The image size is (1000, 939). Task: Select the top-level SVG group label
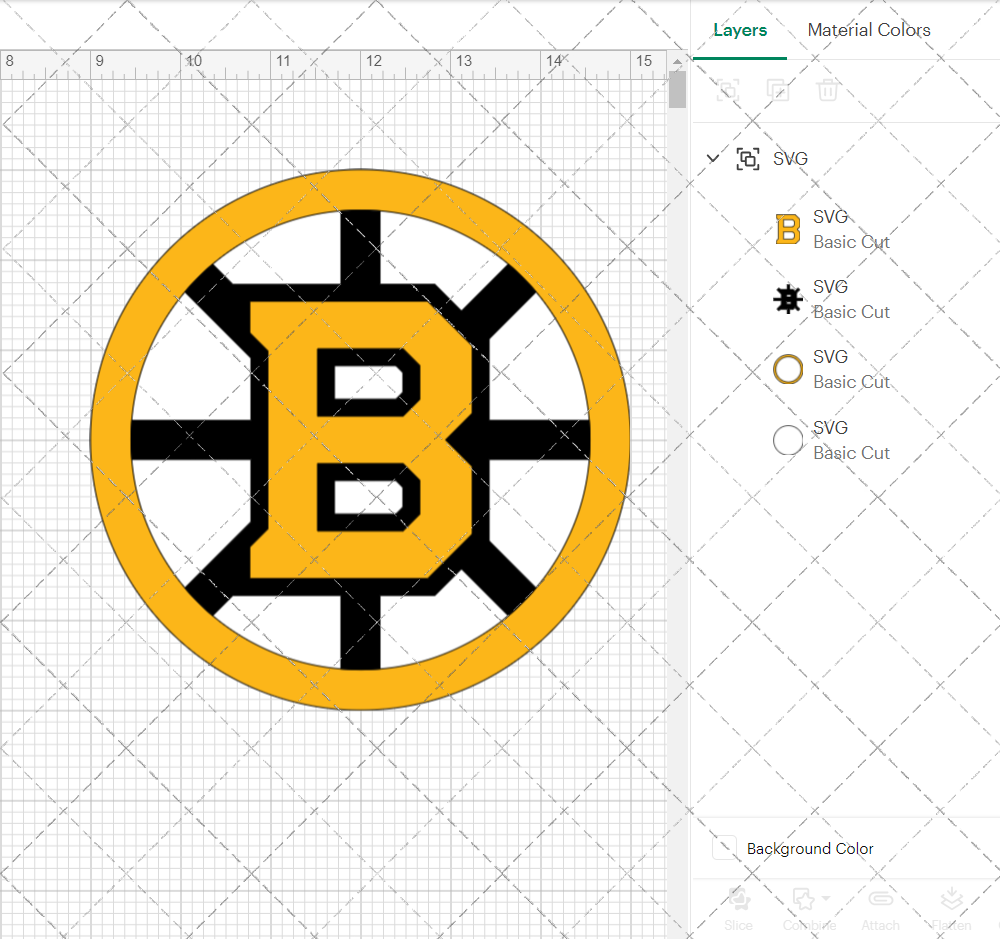click(790, 158)
